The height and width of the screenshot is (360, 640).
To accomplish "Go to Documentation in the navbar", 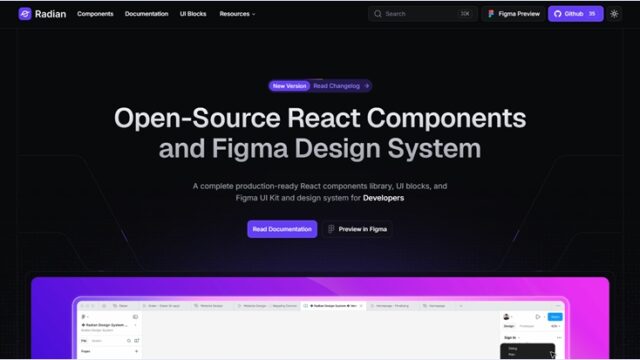I will click(147, 14).
